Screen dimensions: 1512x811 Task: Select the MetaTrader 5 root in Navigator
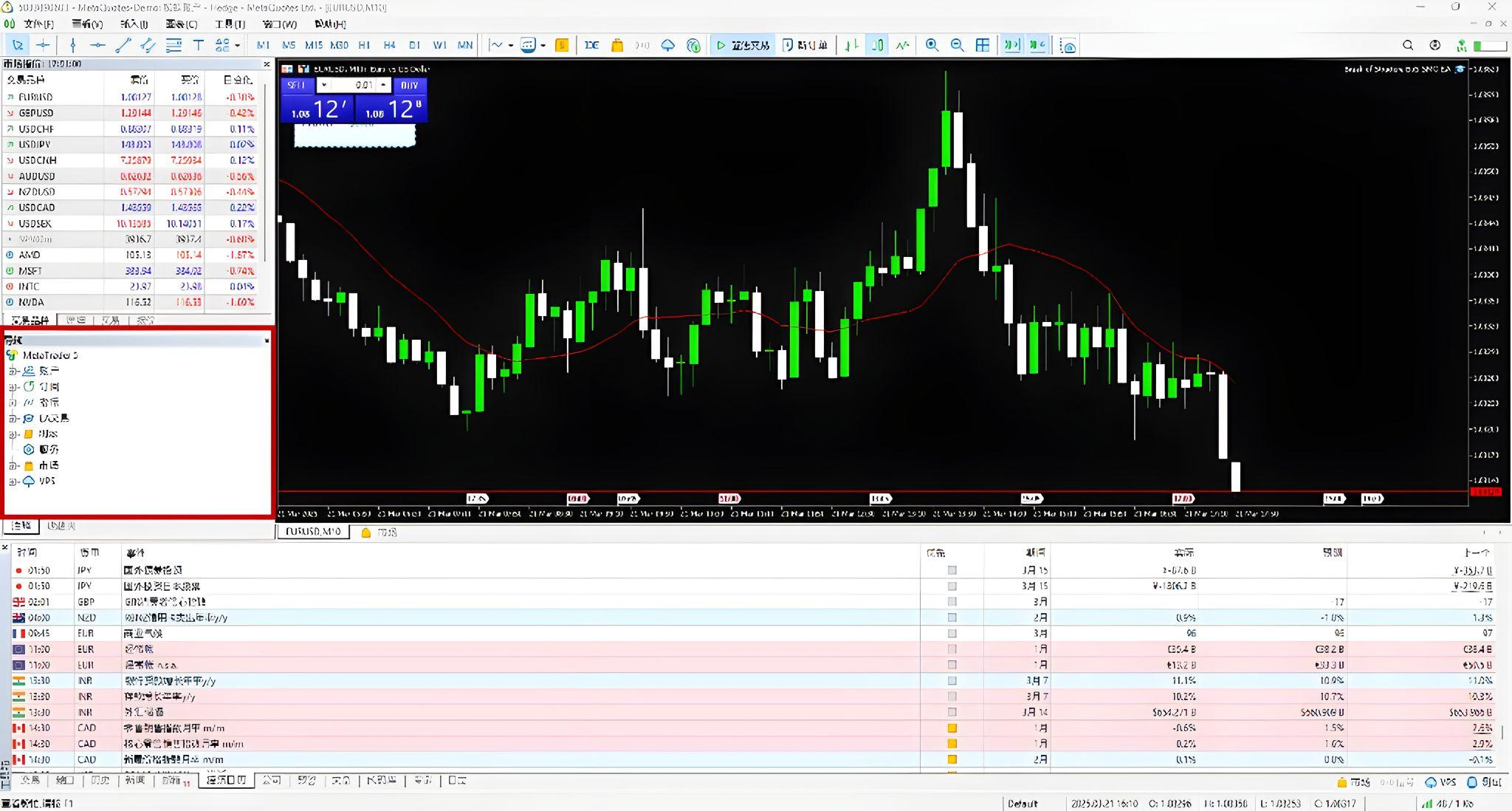[42, 355]
